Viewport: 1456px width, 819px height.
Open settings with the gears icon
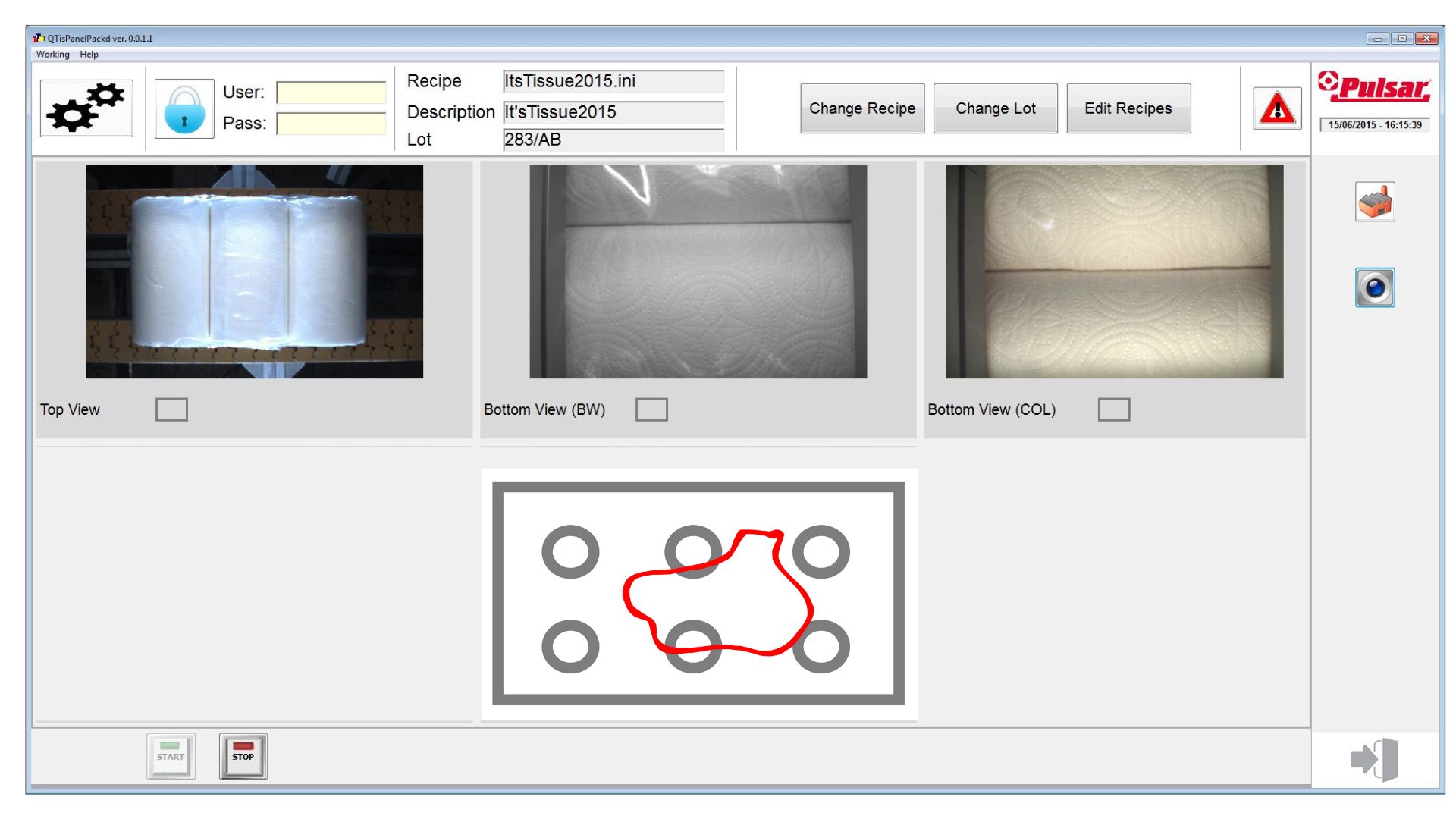[86, 108]
